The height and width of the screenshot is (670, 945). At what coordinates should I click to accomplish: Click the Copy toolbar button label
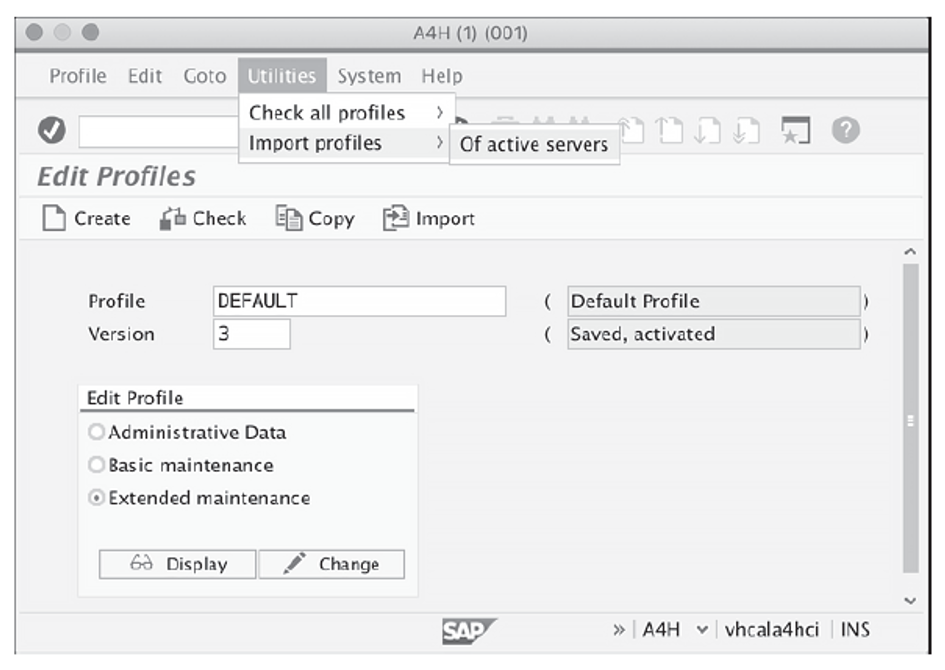point(331,219)
